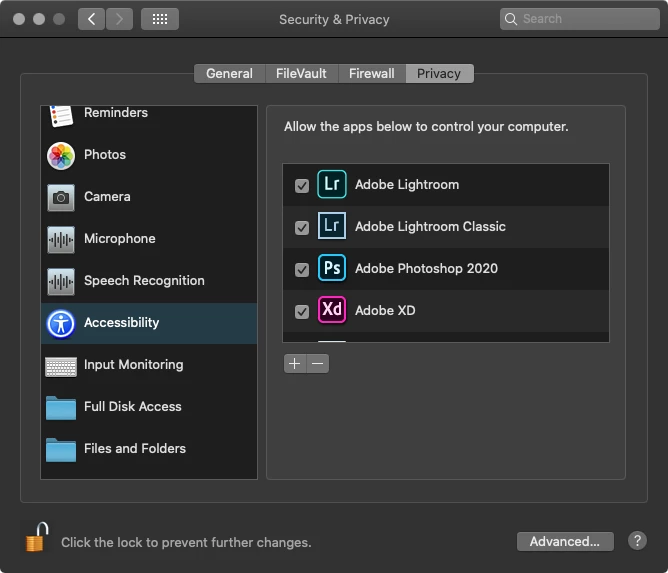Choose the Files and Folders label
Viewport: 668px width, 573px height.
pyautogui.click(x=135, y=449)
